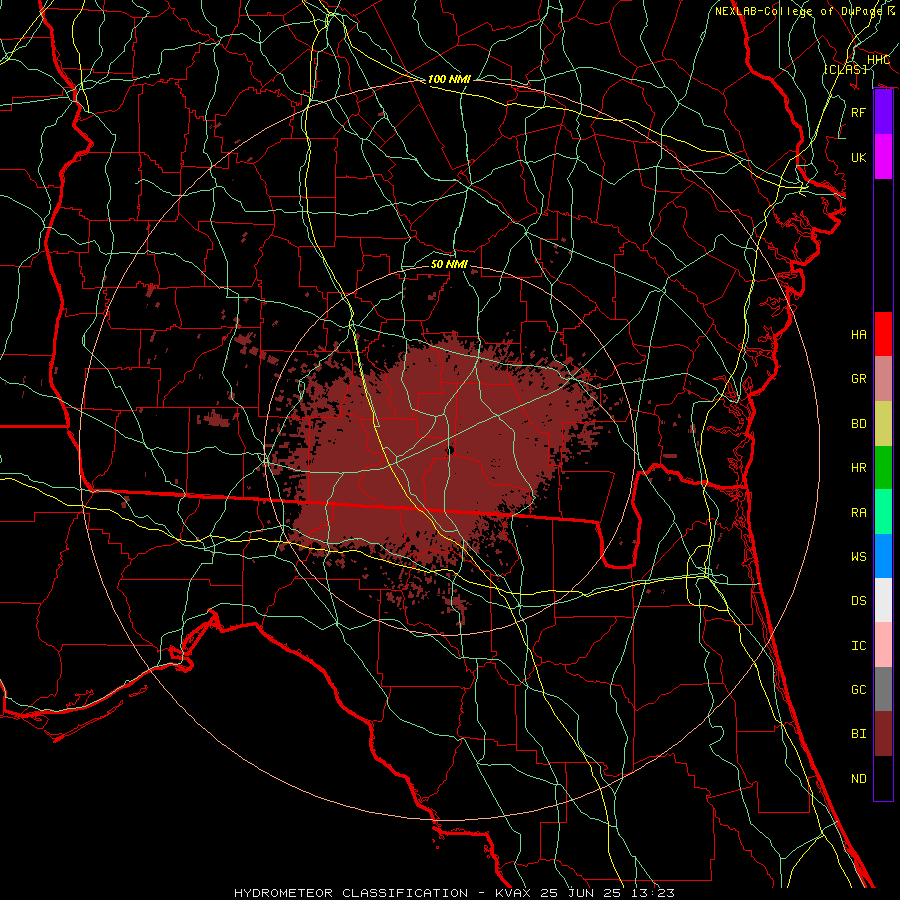Click the 50 NMI range ring label
The height and width of the screenshot is (900, 900).
pos(449,264)
